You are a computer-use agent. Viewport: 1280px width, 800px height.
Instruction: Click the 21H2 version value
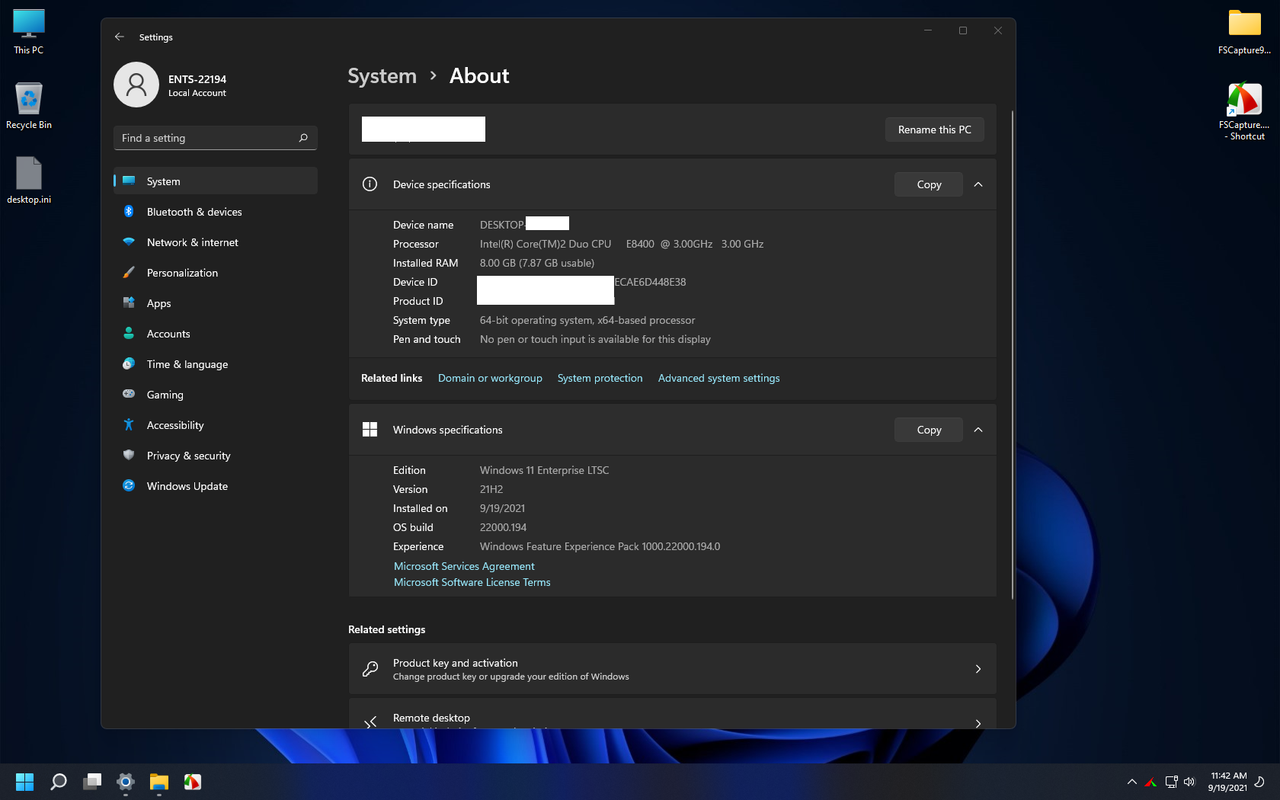click(491, 489)
